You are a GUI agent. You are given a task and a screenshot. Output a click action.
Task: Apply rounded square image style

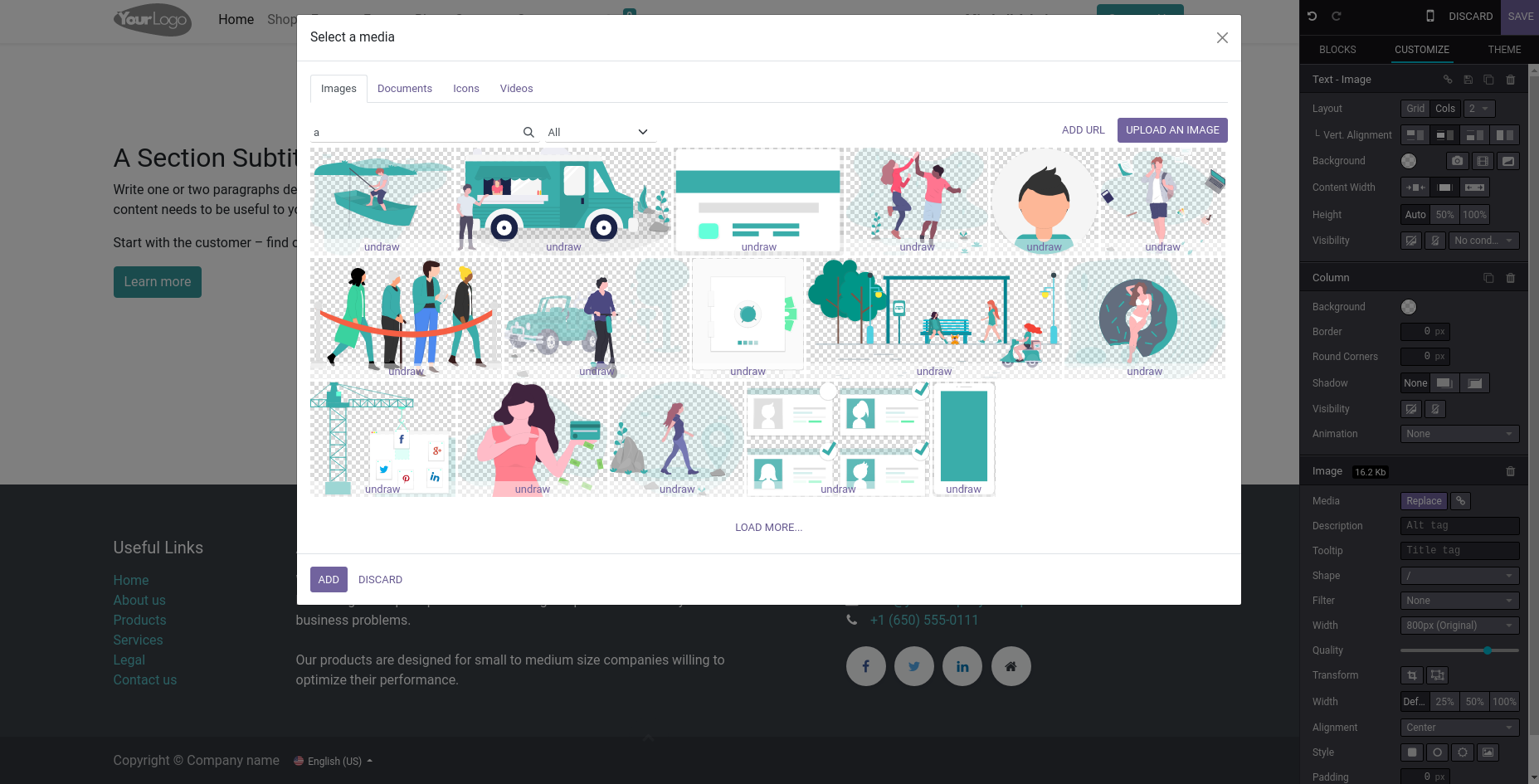[x=1412, y=752]
